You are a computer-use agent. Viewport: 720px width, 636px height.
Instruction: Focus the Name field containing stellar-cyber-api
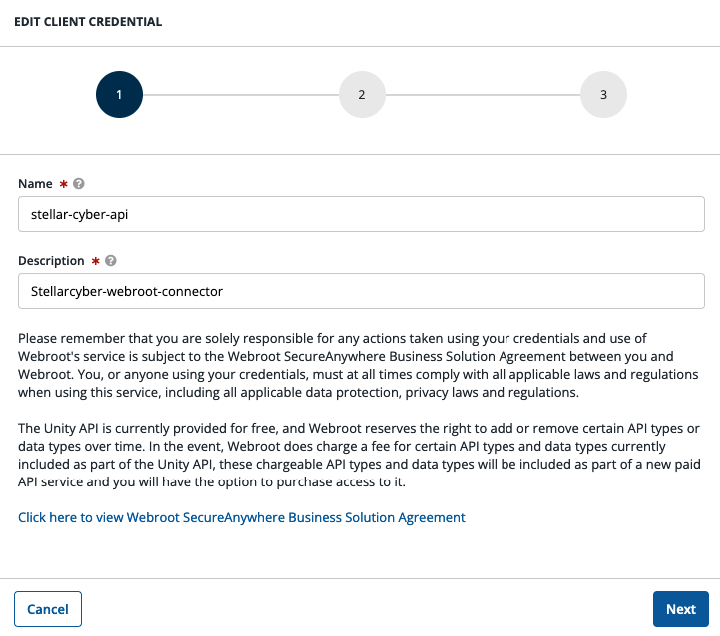pyautogui.click(x=361, y=214)
